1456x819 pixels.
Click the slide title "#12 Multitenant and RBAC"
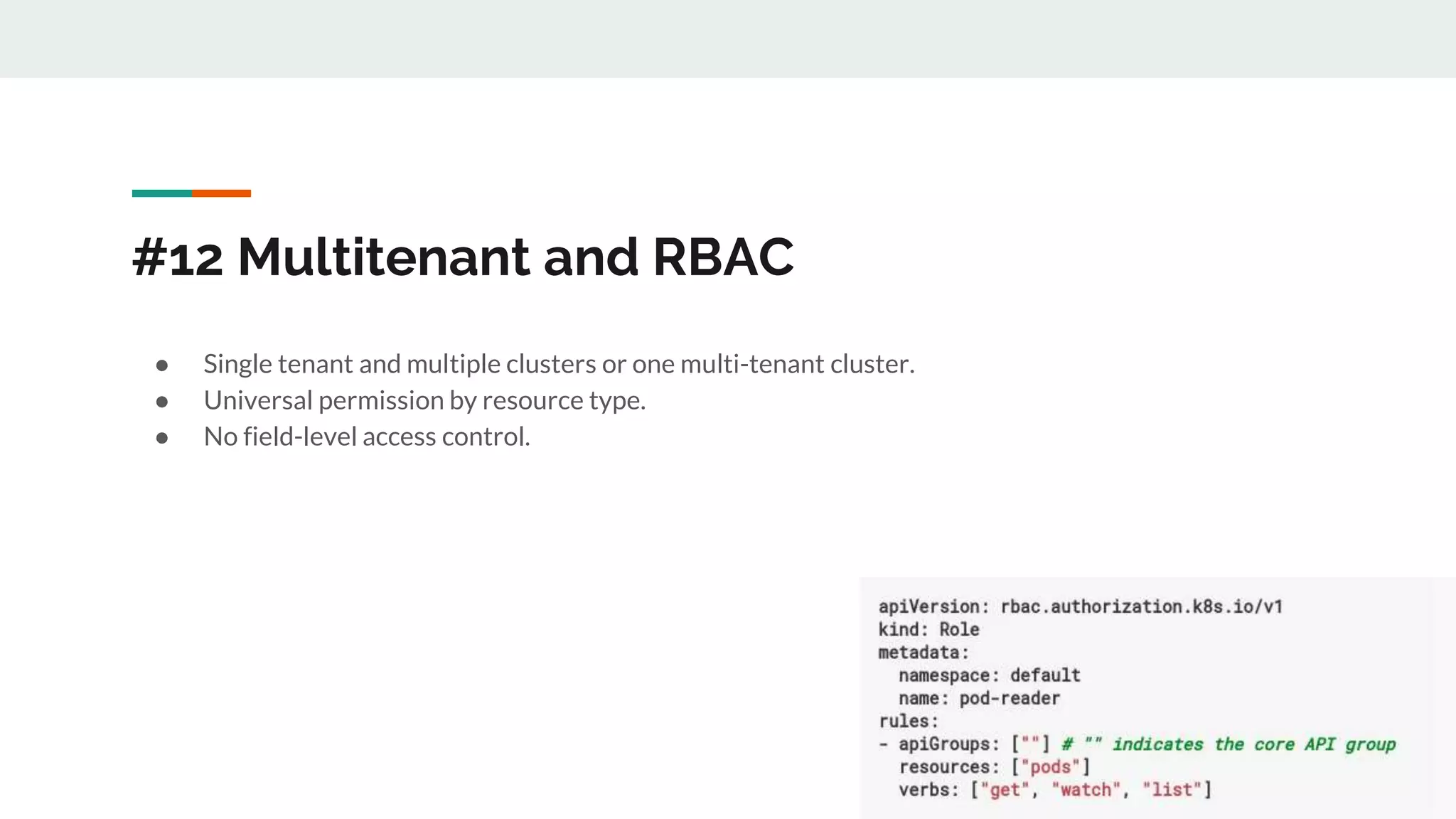(463, 257)
